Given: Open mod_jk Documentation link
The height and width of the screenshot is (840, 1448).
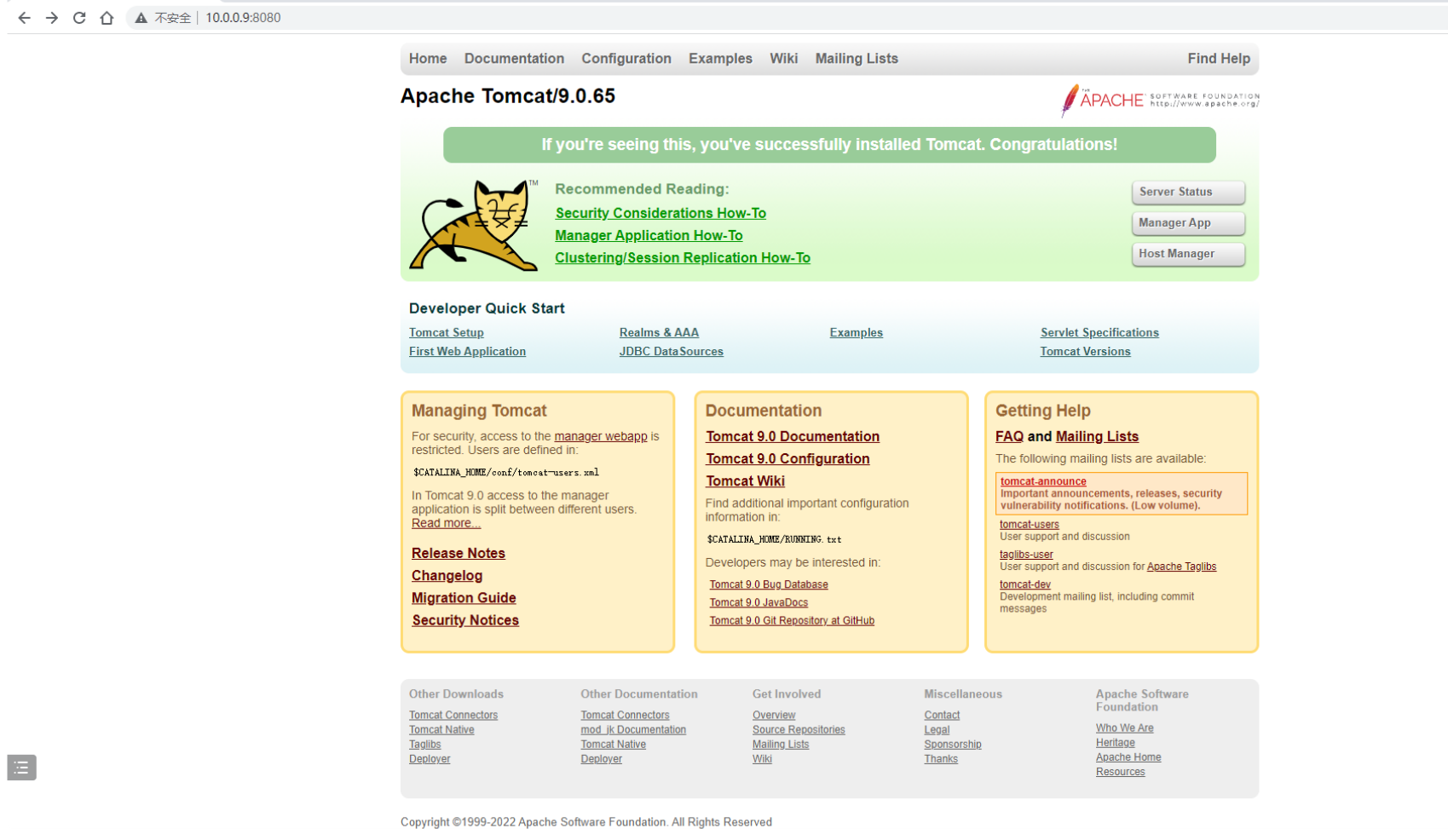Looking at the screenshot, I should (633, 730).
